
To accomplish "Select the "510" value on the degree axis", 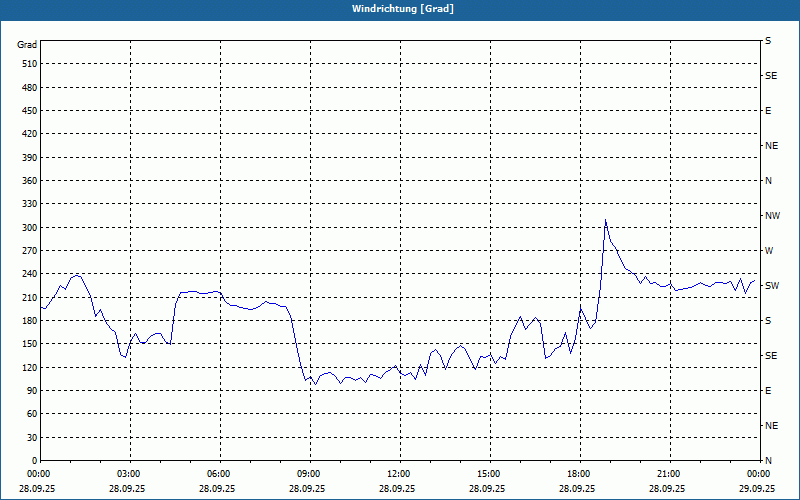I will click(x=30, y=64).
